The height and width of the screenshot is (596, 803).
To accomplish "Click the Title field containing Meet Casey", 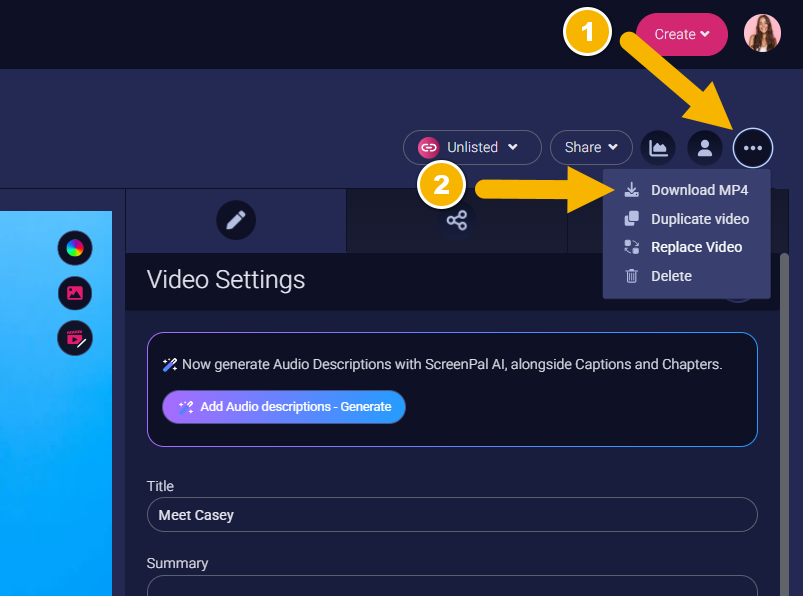I will point(452,515).
